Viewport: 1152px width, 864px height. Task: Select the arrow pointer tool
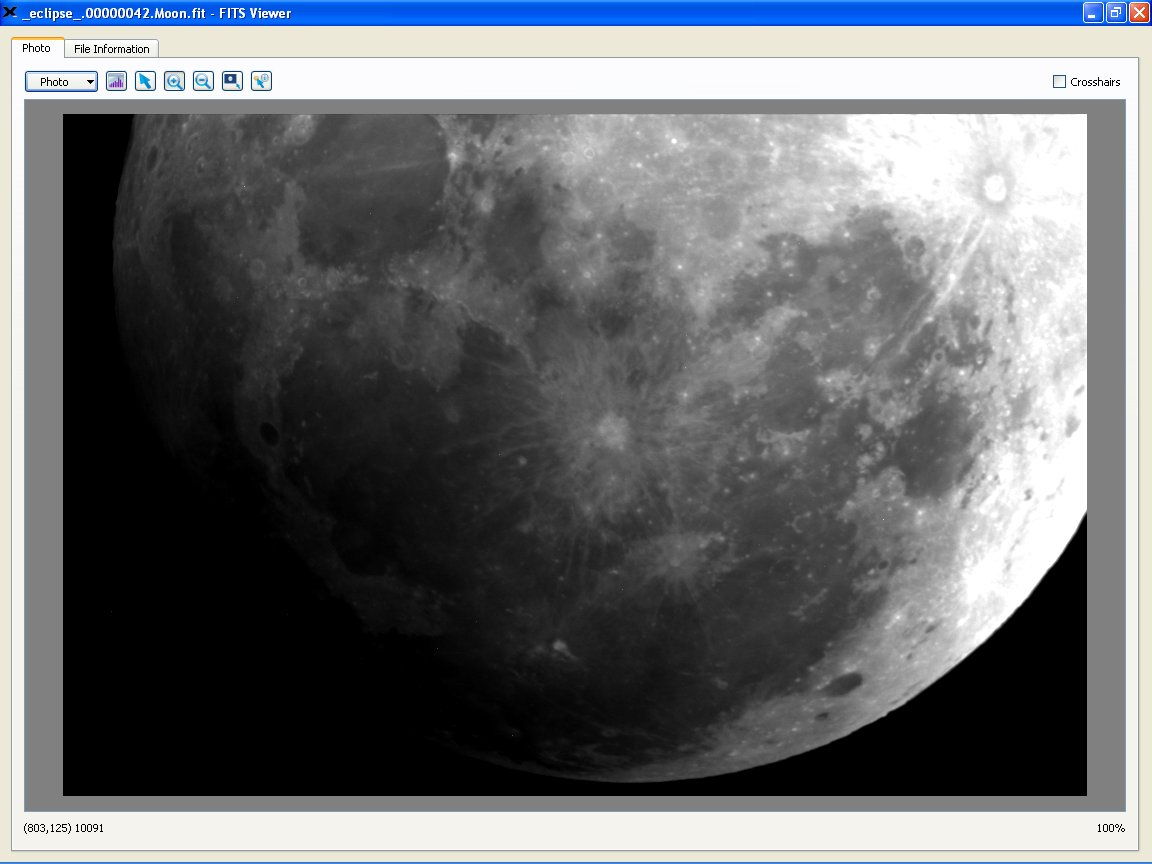[x=146, y=82]
